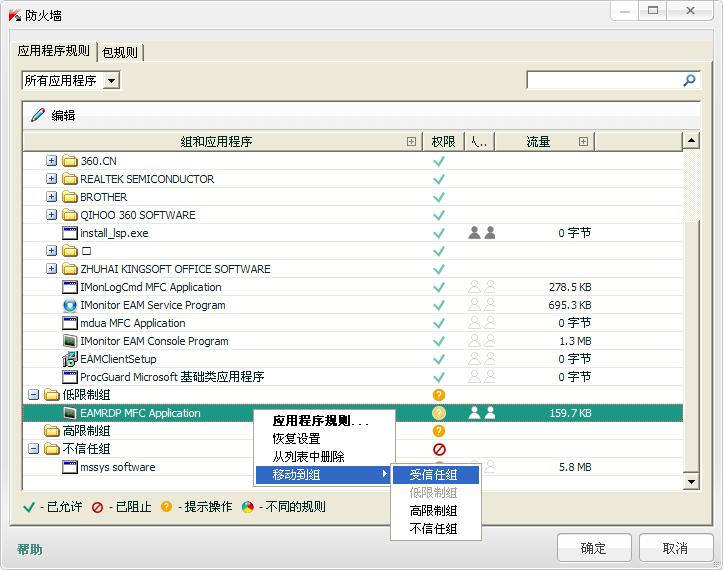Click the search magnifier icon

pyautogui.click(x=689, y=80)
